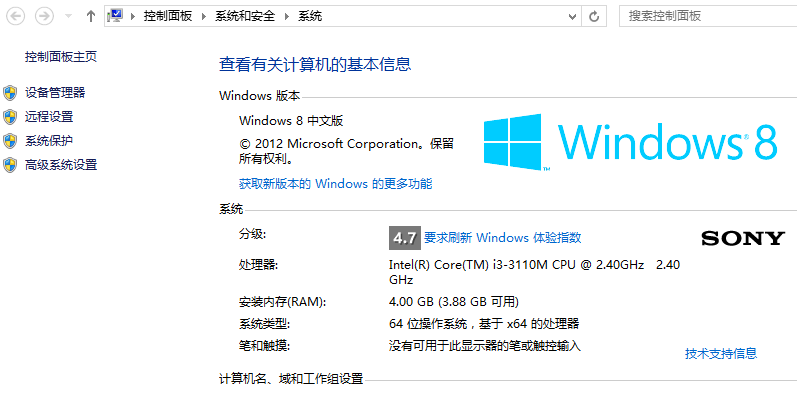Click the Back navigation arrow
Image resolution: width=797 pixels, height=395 pixels.
pyautogui.click(x=15, y=16)
